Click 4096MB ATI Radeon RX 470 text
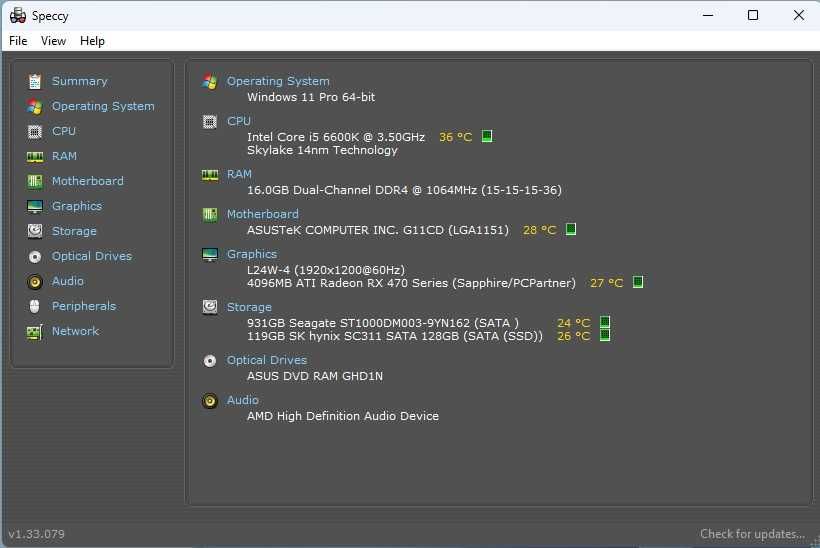The width and height of the screenshot is (820, 548). coord(411,283)
